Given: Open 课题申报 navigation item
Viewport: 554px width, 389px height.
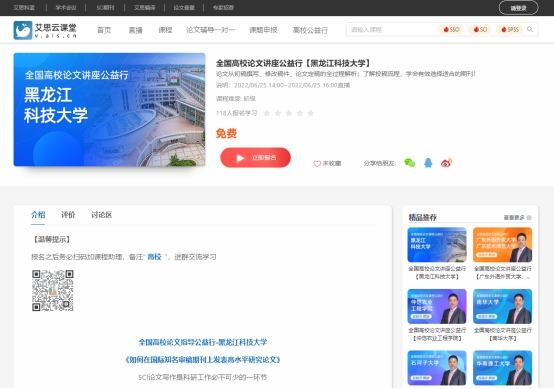Looking at the screenshot, I should click(263, 30).
